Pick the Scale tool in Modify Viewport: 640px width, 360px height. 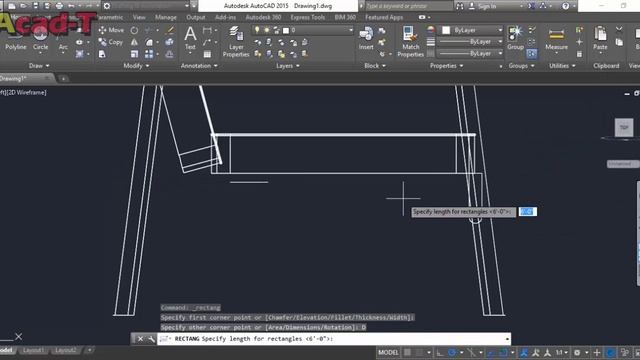134,54
